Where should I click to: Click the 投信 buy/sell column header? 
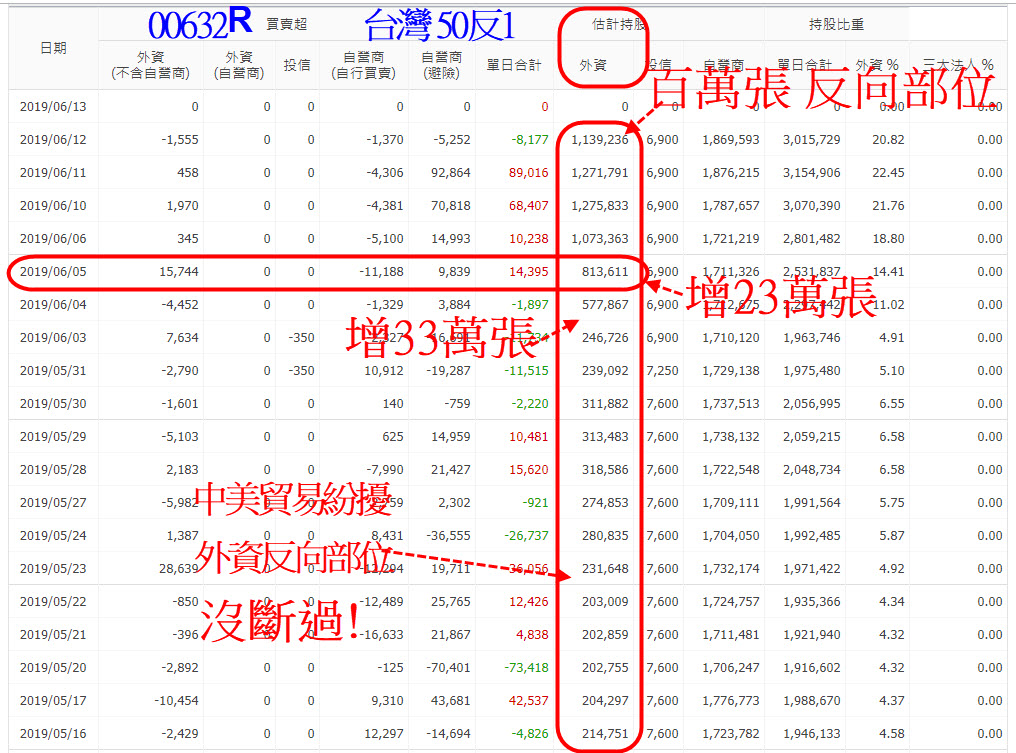tap(297, 65)
